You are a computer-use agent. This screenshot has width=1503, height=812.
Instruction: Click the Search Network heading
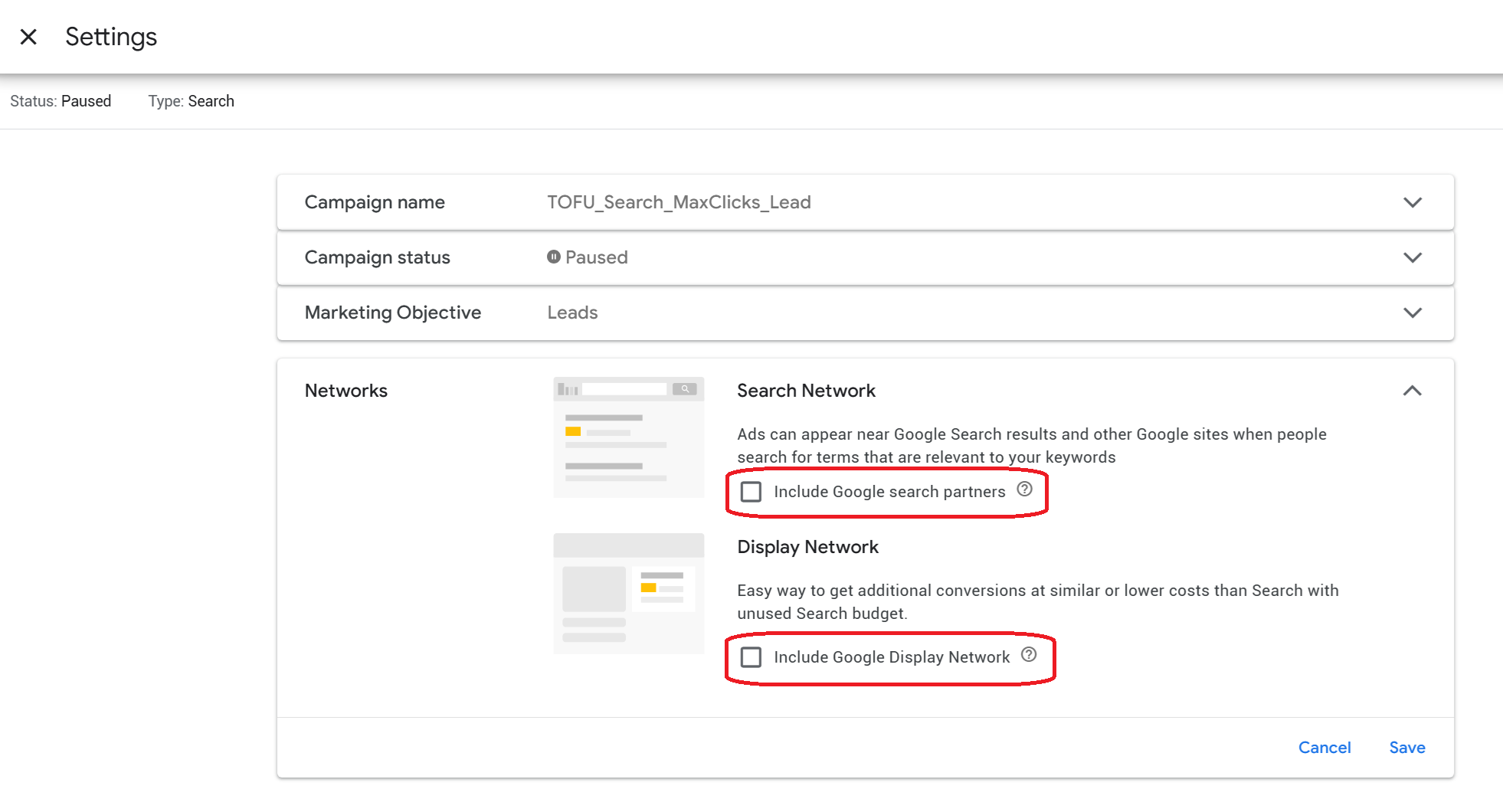point(806,391)
